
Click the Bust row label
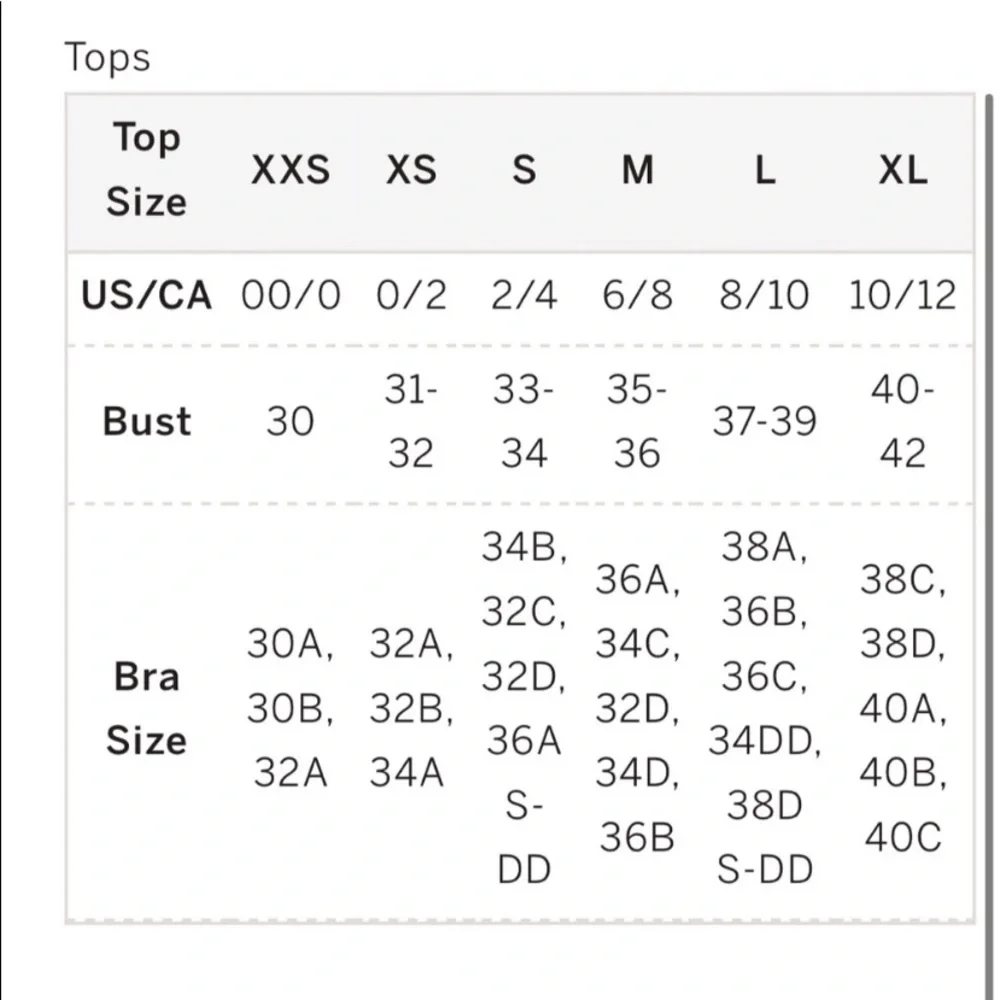coord(146,422)
